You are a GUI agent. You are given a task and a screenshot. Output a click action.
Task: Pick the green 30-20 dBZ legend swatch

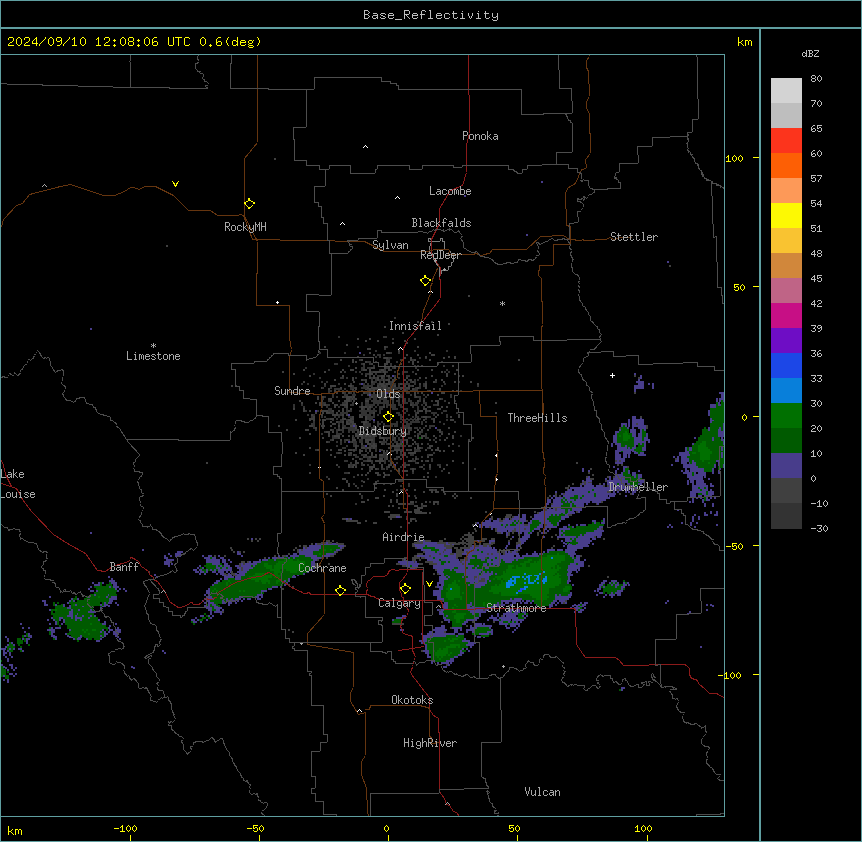786,416
